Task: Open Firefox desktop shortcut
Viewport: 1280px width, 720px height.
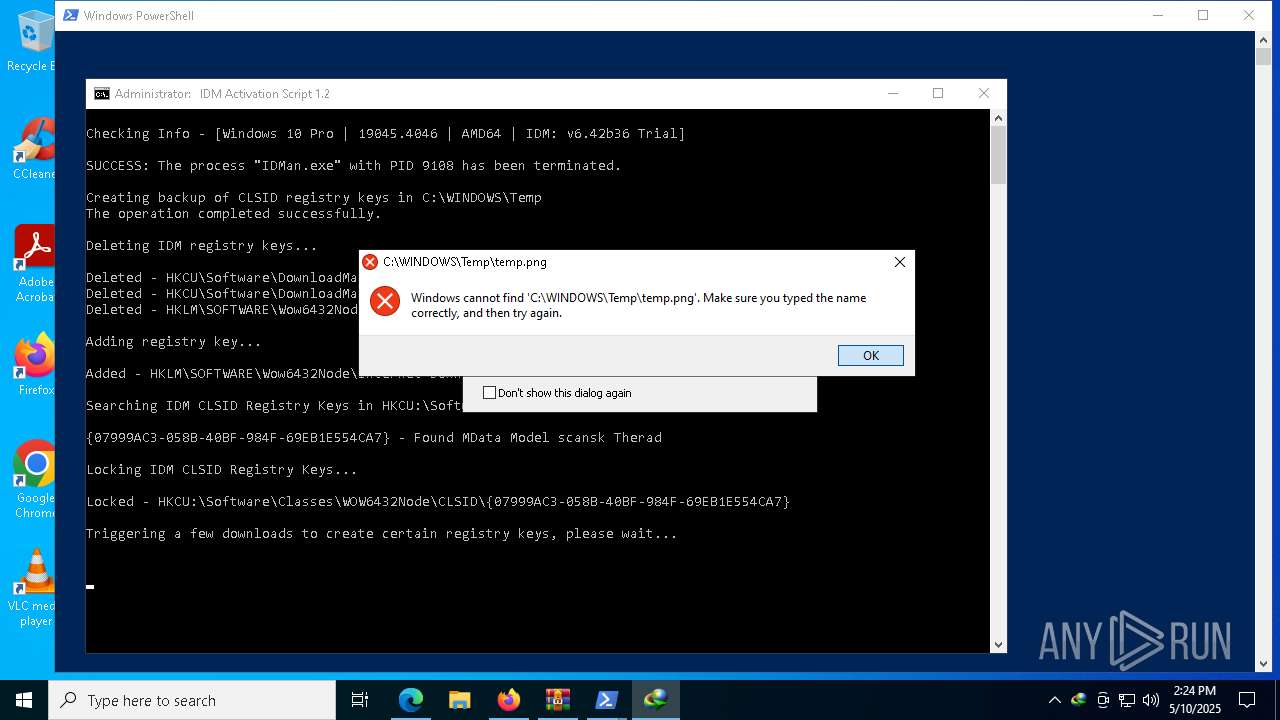Action: point(34,365)
